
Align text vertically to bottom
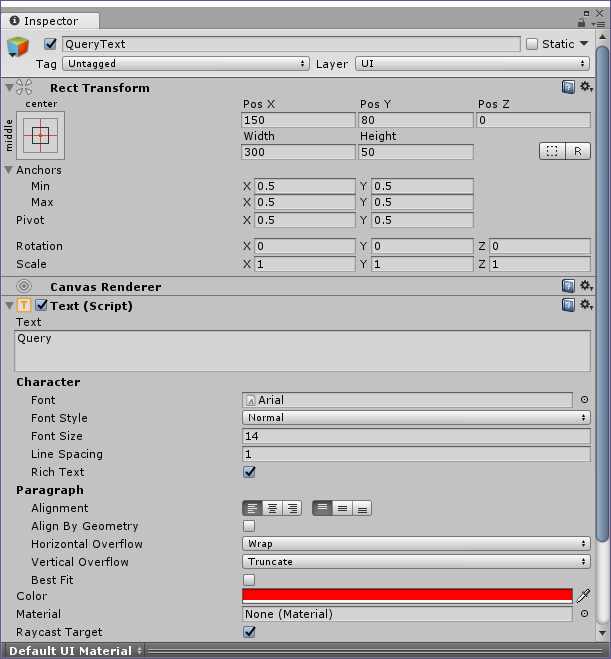click(x=362, y=508)
